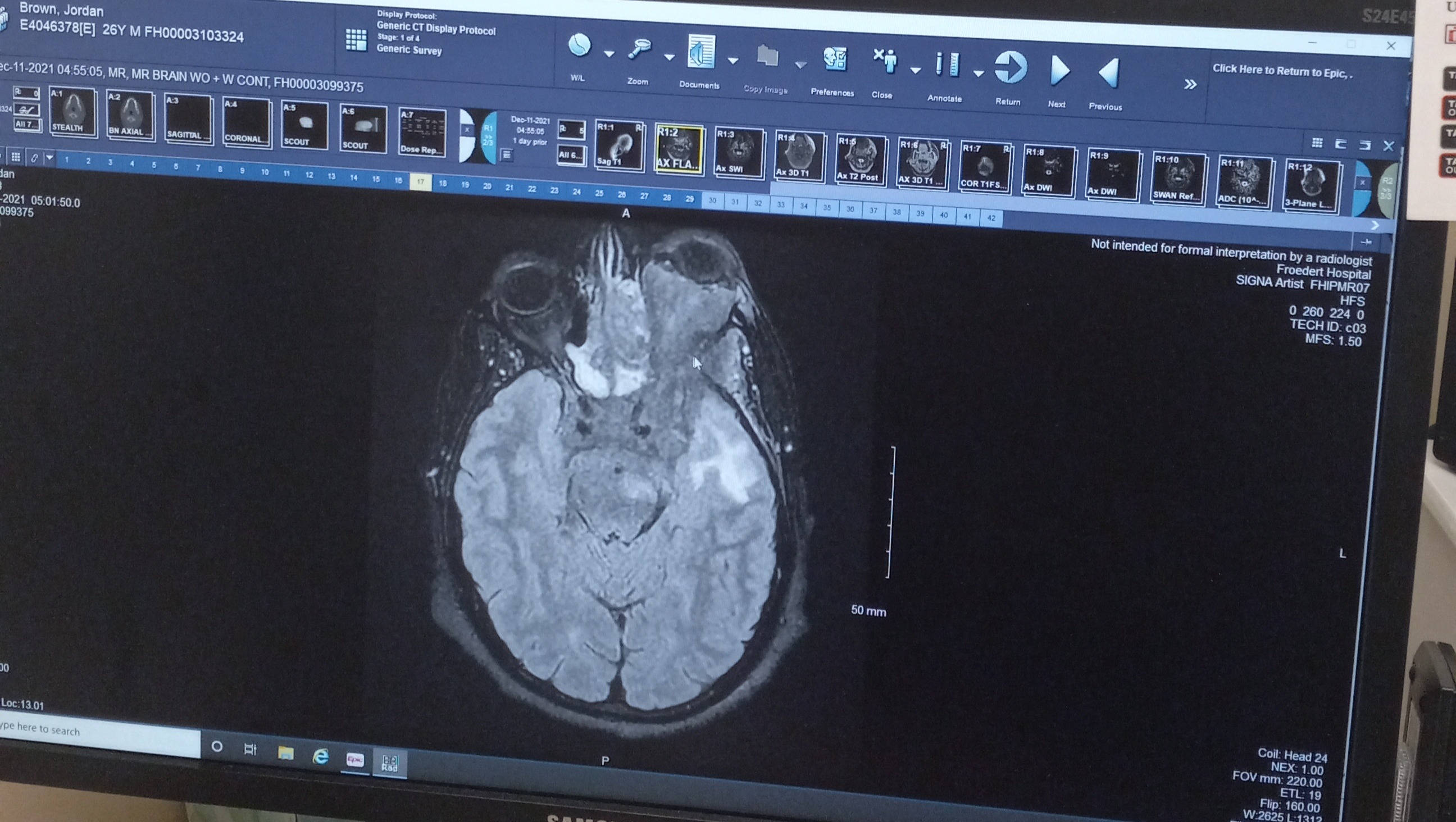Select the R1:3 Ax SWI series
This screenshot has height=822, width=1456.
(739, 152)
